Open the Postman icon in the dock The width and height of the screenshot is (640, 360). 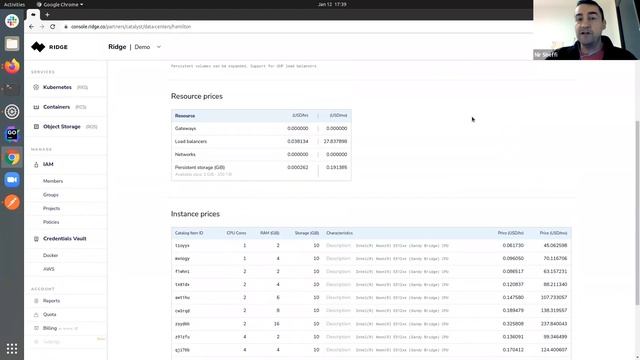click(12, 202)
